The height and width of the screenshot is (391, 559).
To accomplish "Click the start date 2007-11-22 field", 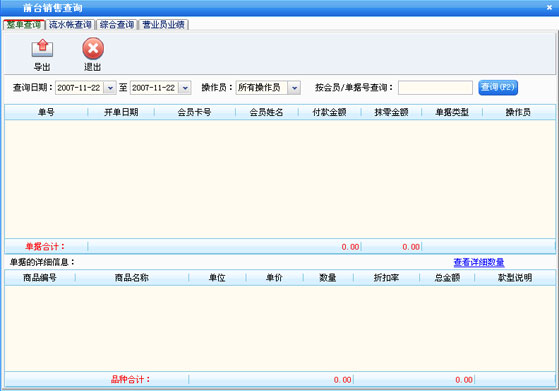I will coord(80,88).
